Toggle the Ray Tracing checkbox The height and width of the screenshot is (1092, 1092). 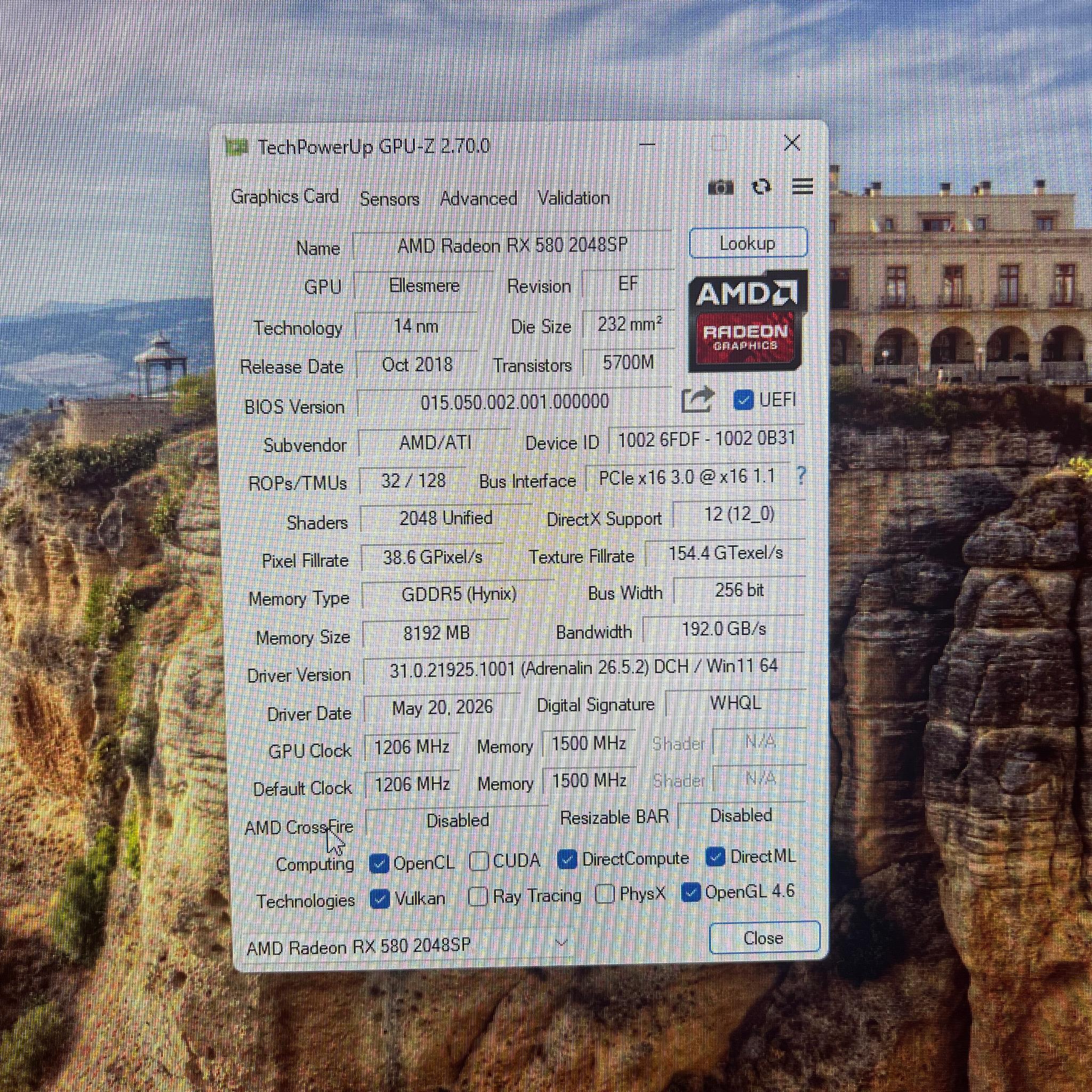(x=478, y=896)
